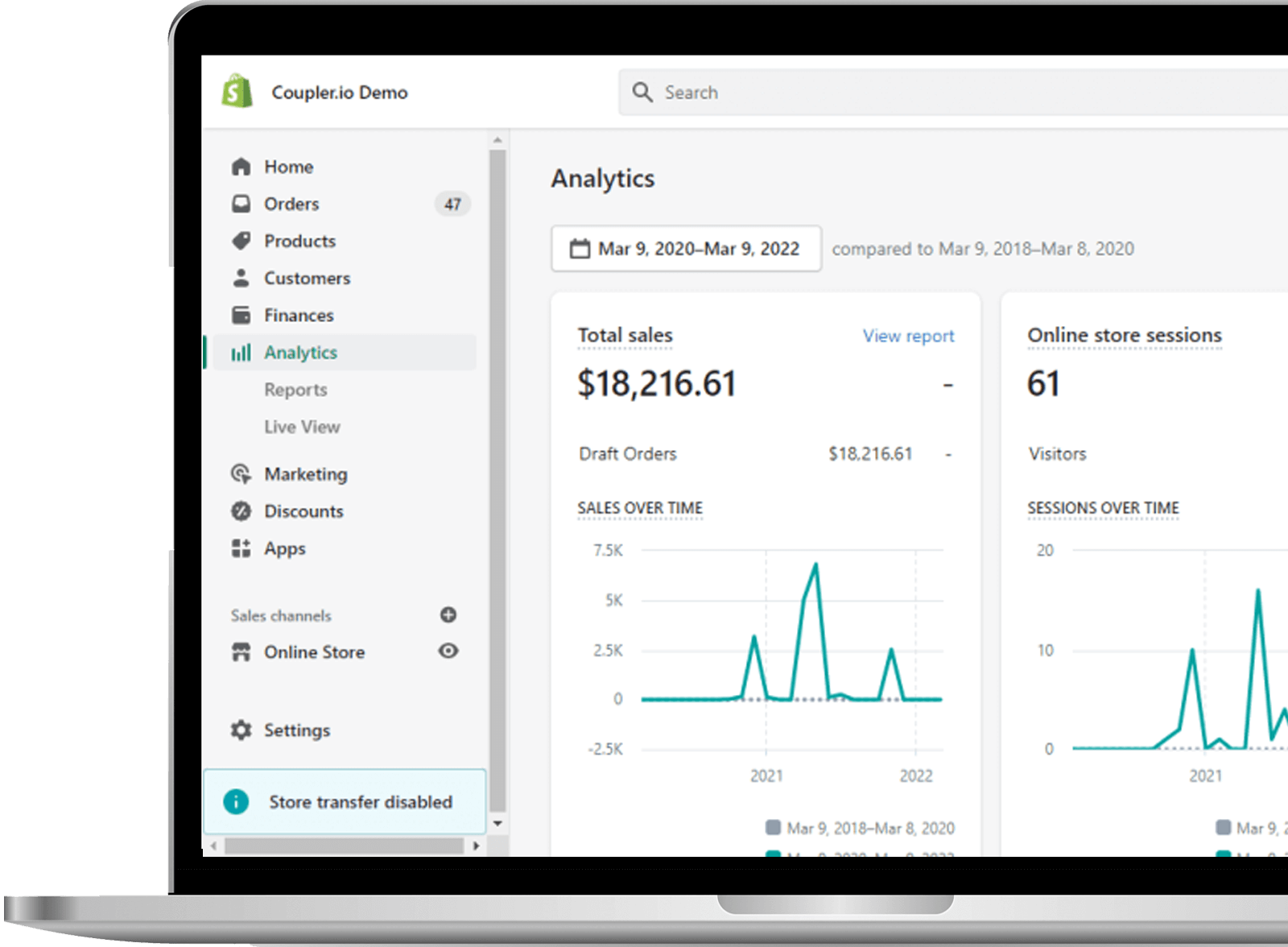This screenshot has height=947, width=1288.
Task: Open the Mar 9, 2020–Mar 9, 2022 date picker
Action: tap(686, 249)
